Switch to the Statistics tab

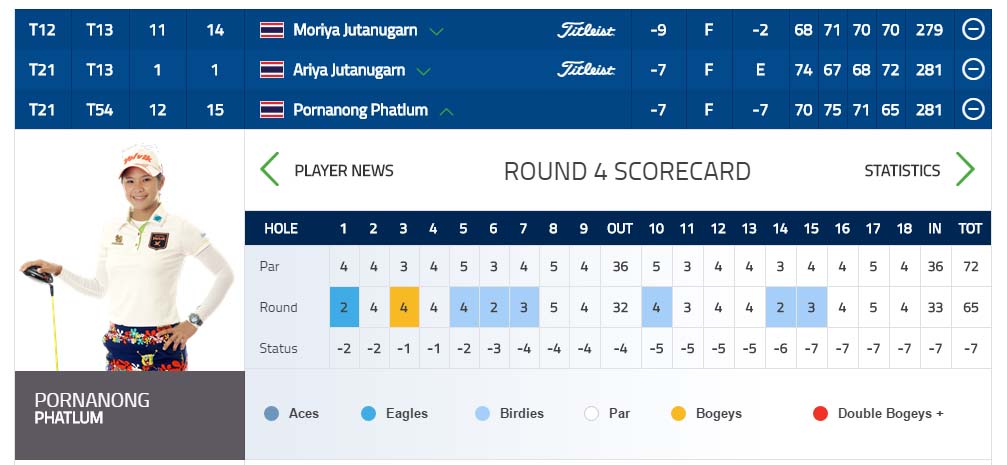[x=902, y=170]
